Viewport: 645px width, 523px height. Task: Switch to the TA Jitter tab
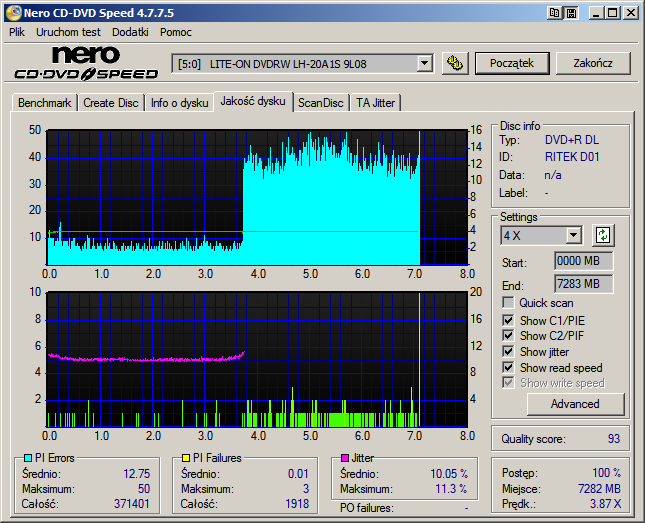(x=375, y=103)
